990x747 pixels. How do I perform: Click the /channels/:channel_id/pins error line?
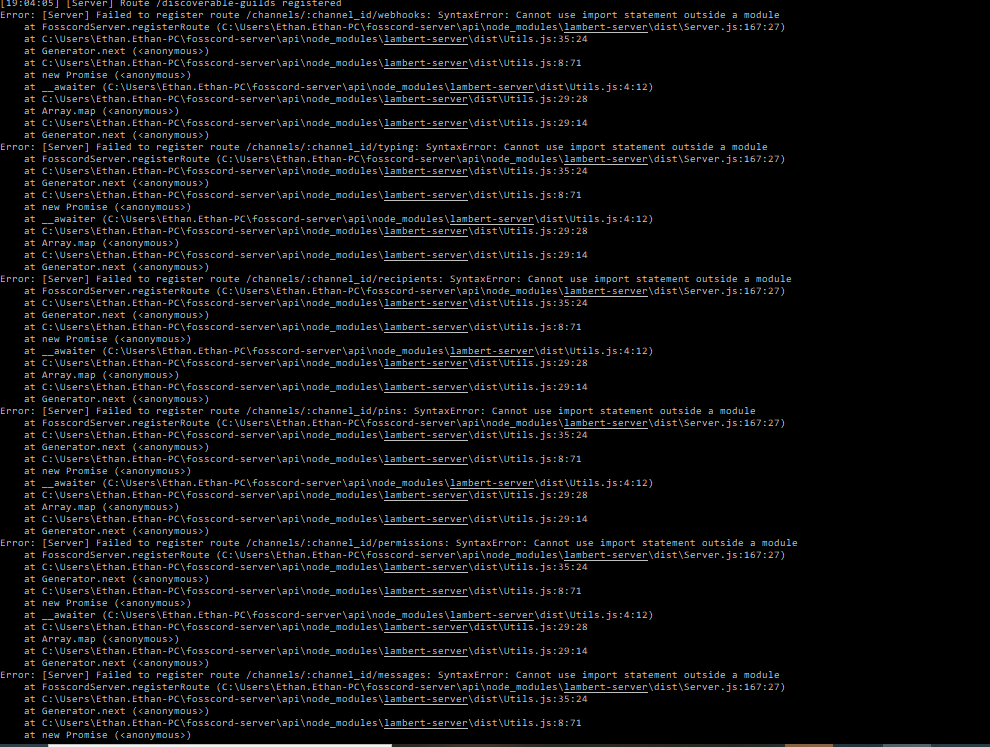pos(378,411)
